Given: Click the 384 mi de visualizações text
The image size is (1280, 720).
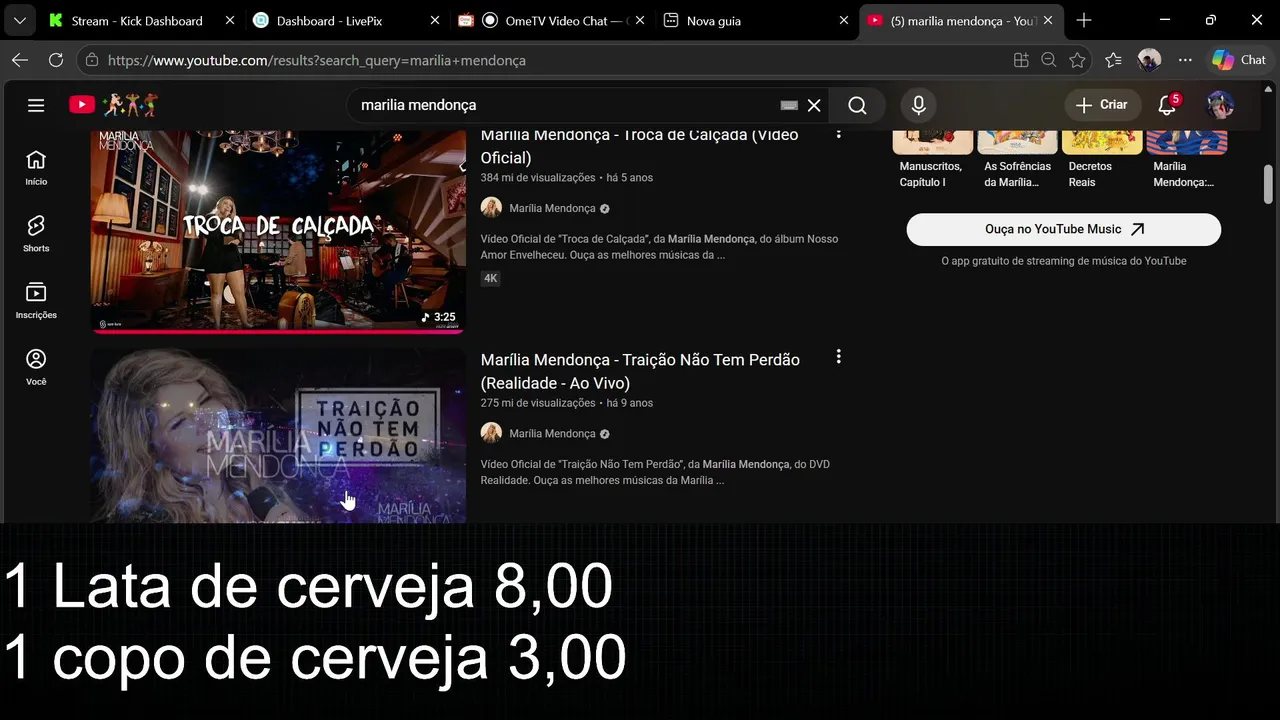Looking at the screenshot, I should click(x=538, y=178).
